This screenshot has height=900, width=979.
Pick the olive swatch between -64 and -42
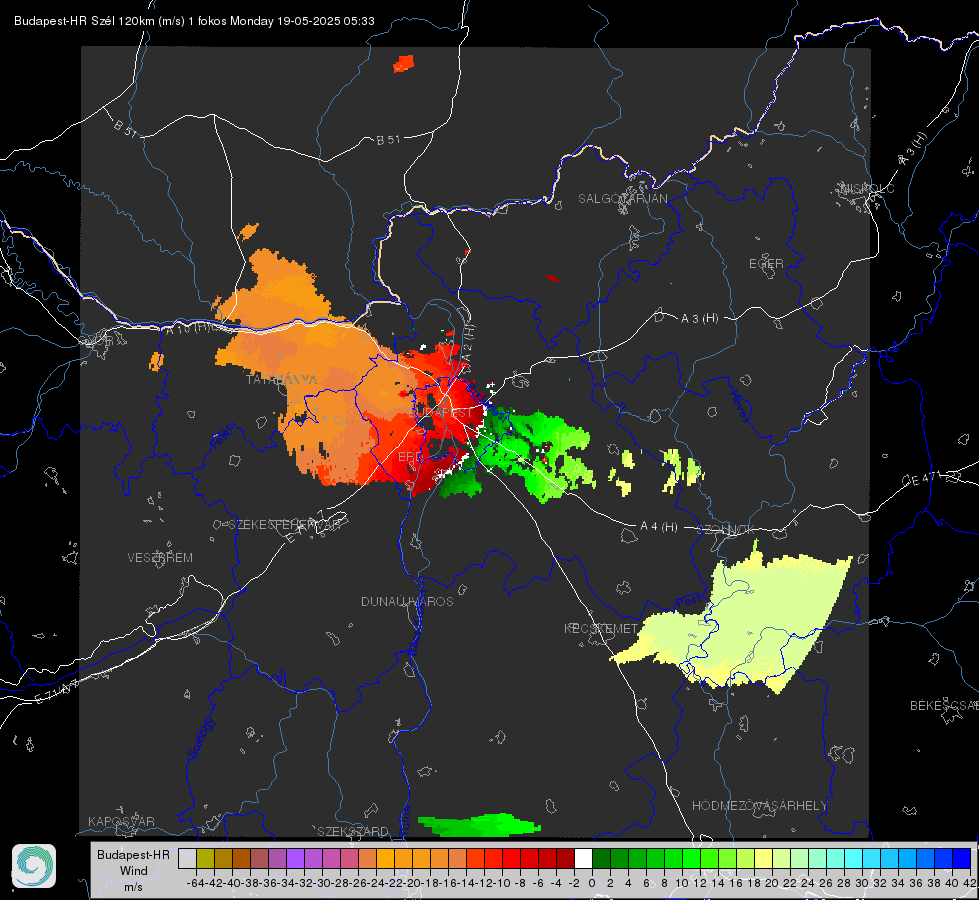point(205,858)
